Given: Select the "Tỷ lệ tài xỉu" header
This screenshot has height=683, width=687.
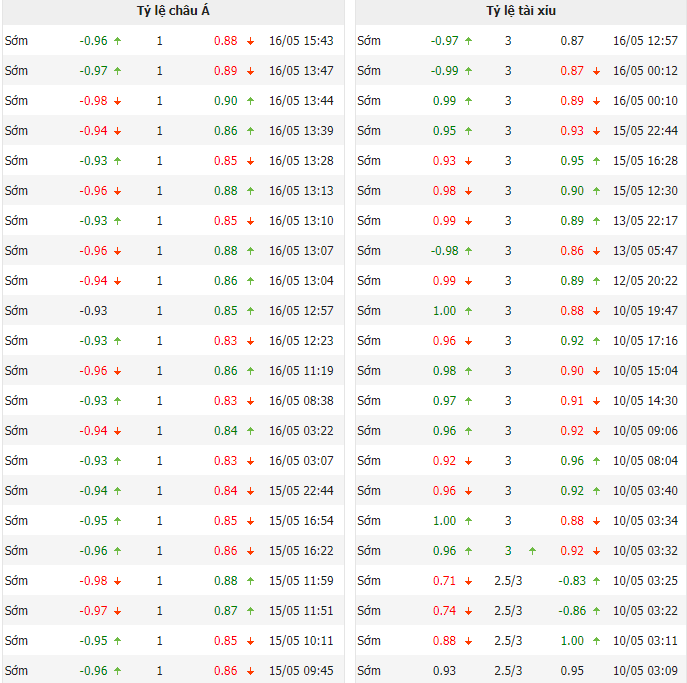Looking at the screenshot, I should (521, 11).
